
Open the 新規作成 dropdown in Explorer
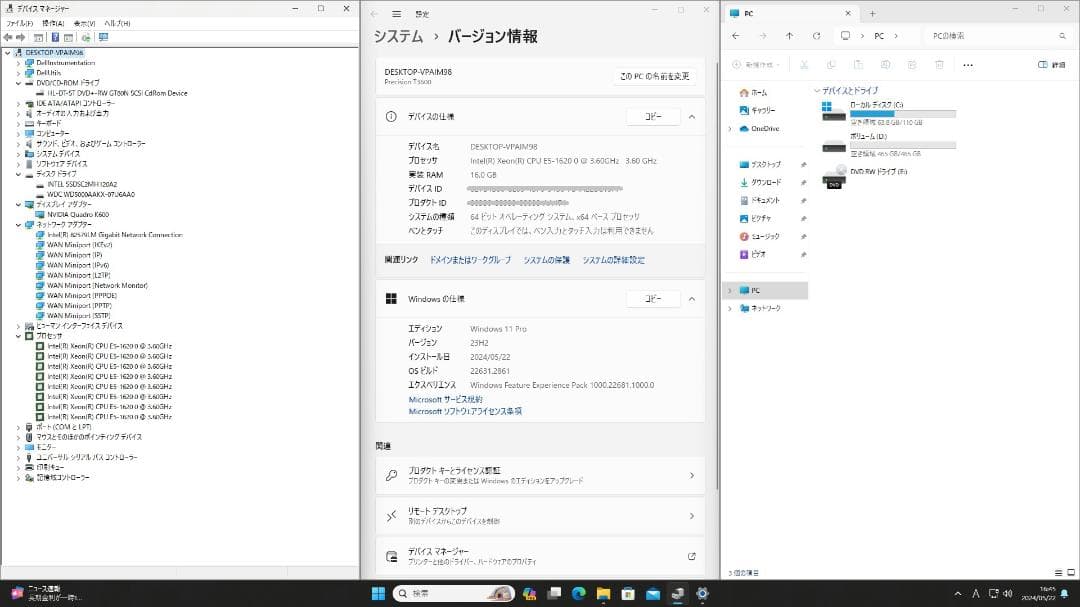[x=757, y=64]
